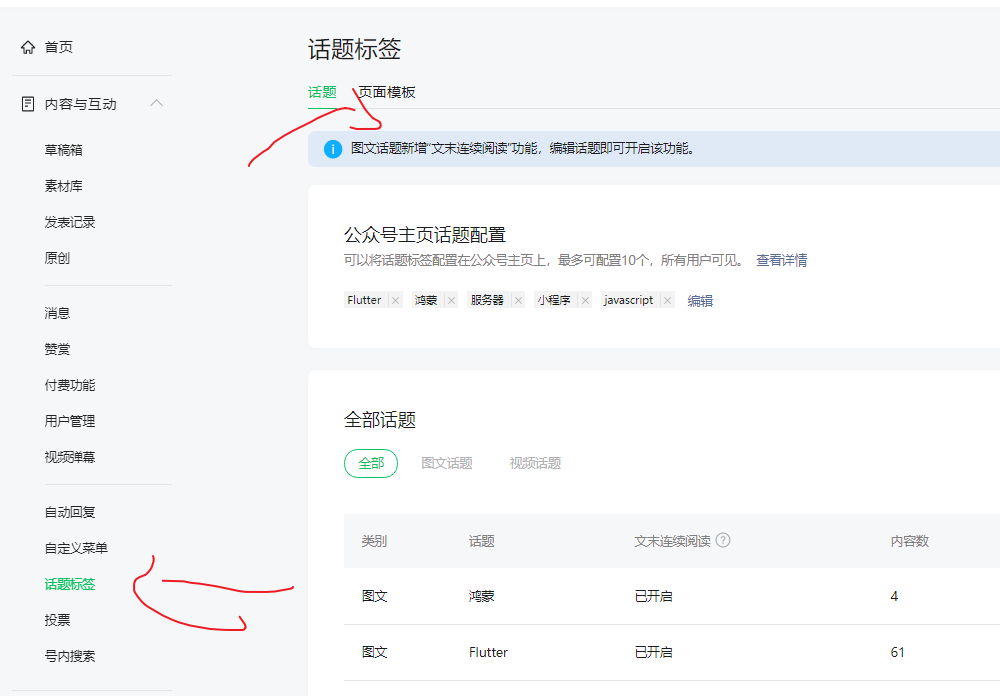Switch to the 页面模板 tab
Image resolution: width=1000 pixels, height=696 pixels.
point(389,91)
